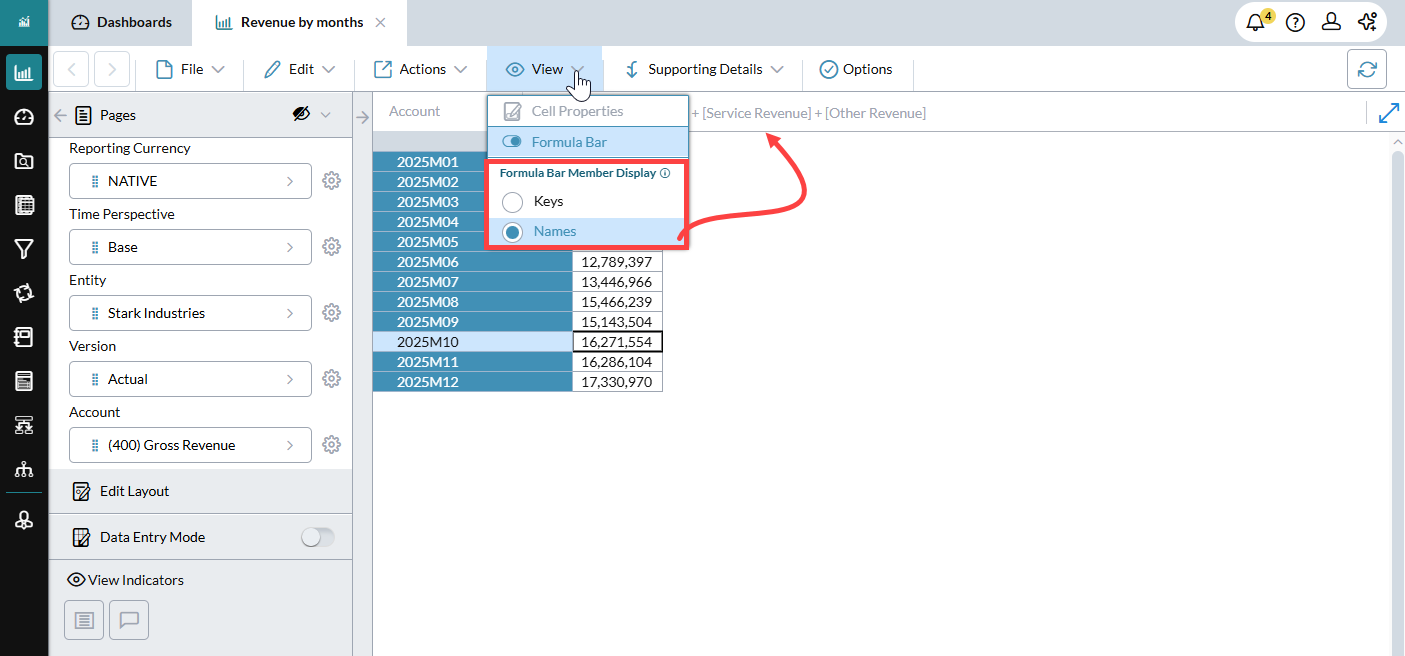Expand grid to full screen
Image resolution: width=1405 pixels, height=656 pixels.
(1388, 113)
